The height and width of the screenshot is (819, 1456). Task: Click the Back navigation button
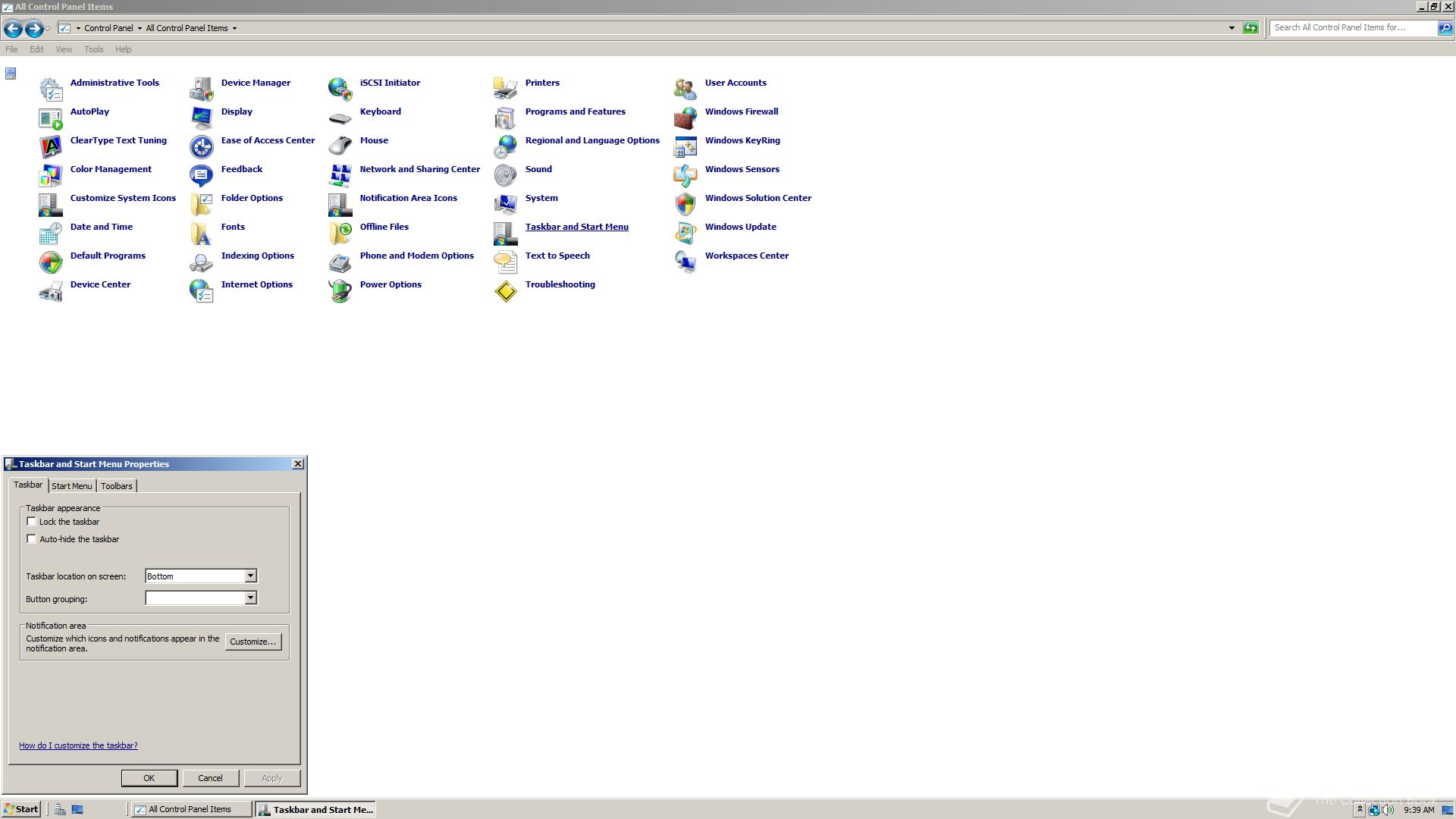coord(13,29)
